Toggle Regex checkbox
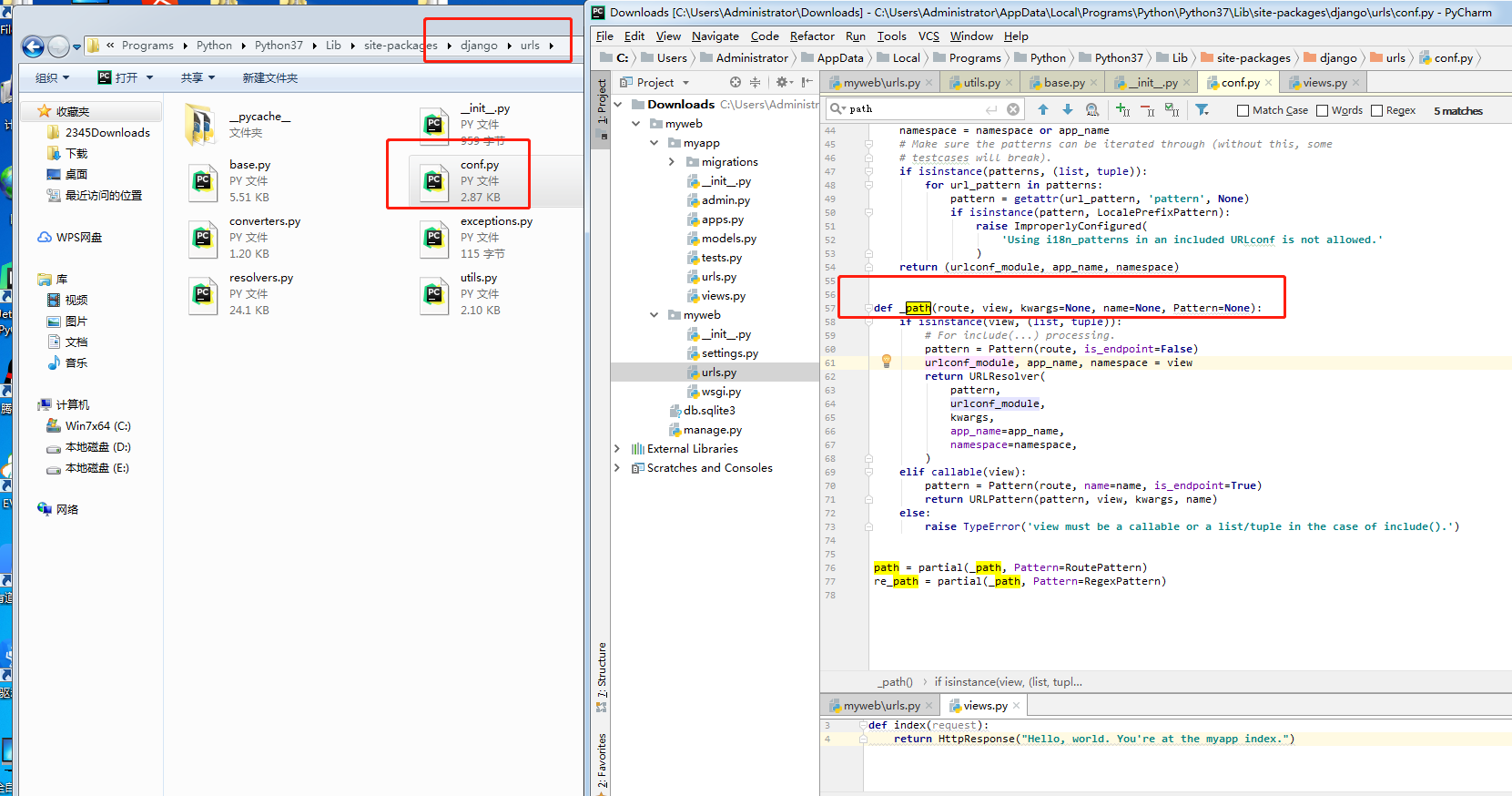Image resolution: width=1512 pixels, height=796 pixels. pos(1376,110)
